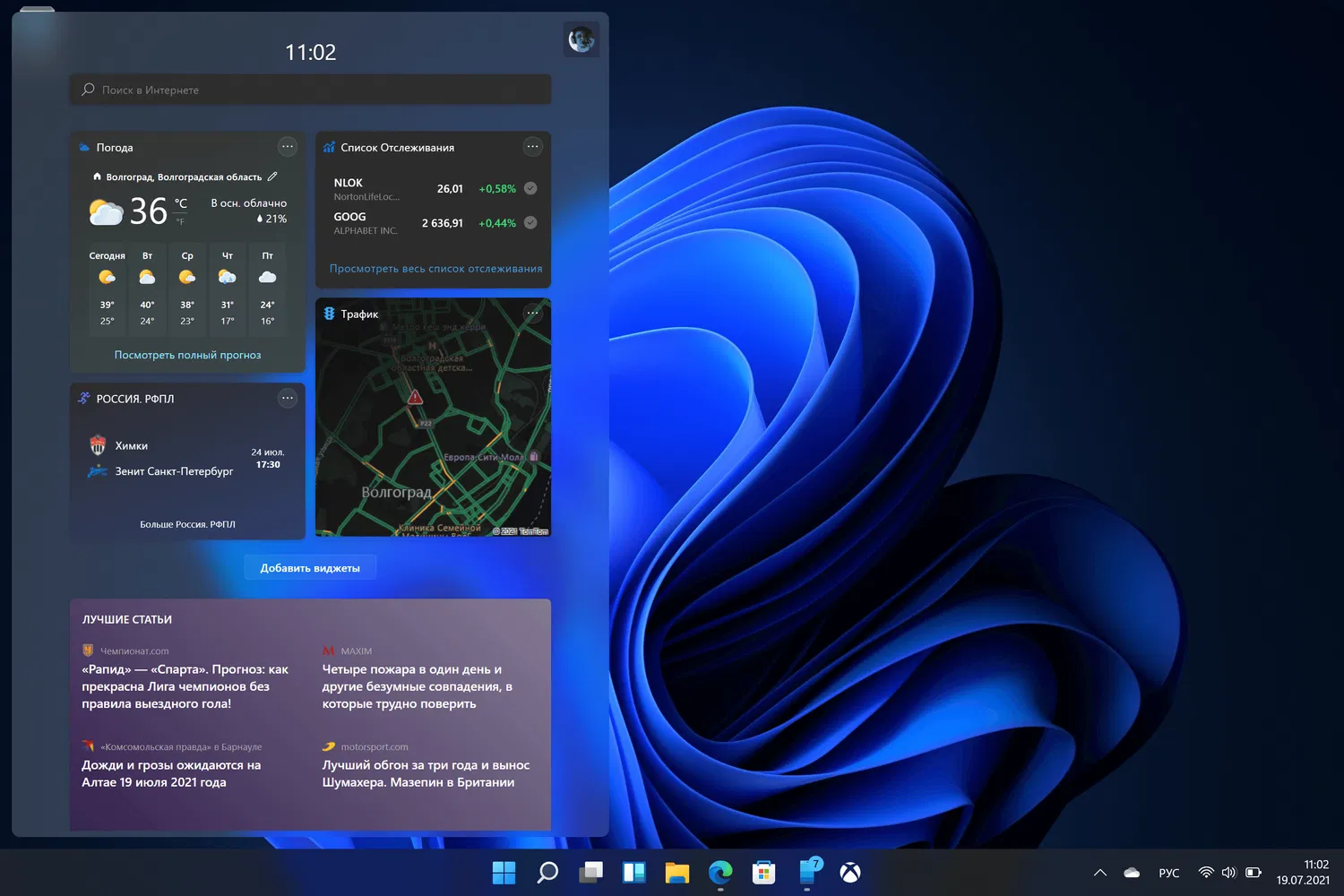Click Добавить виджеты button
Image resolution: width=1344 pixels, height=896 pixels.
tap(310, 568)
